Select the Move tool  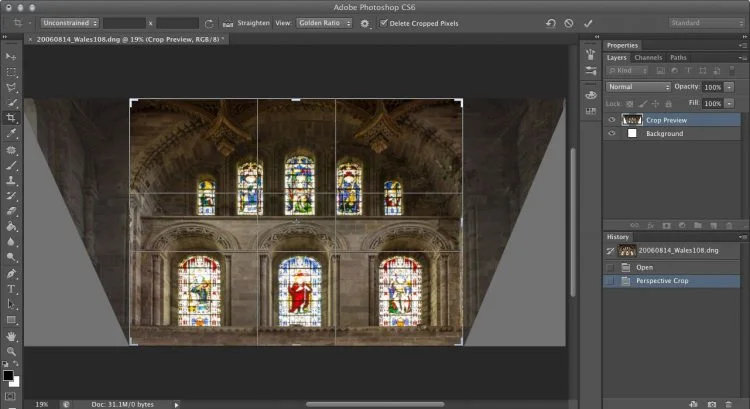click(x=11, y=56)
